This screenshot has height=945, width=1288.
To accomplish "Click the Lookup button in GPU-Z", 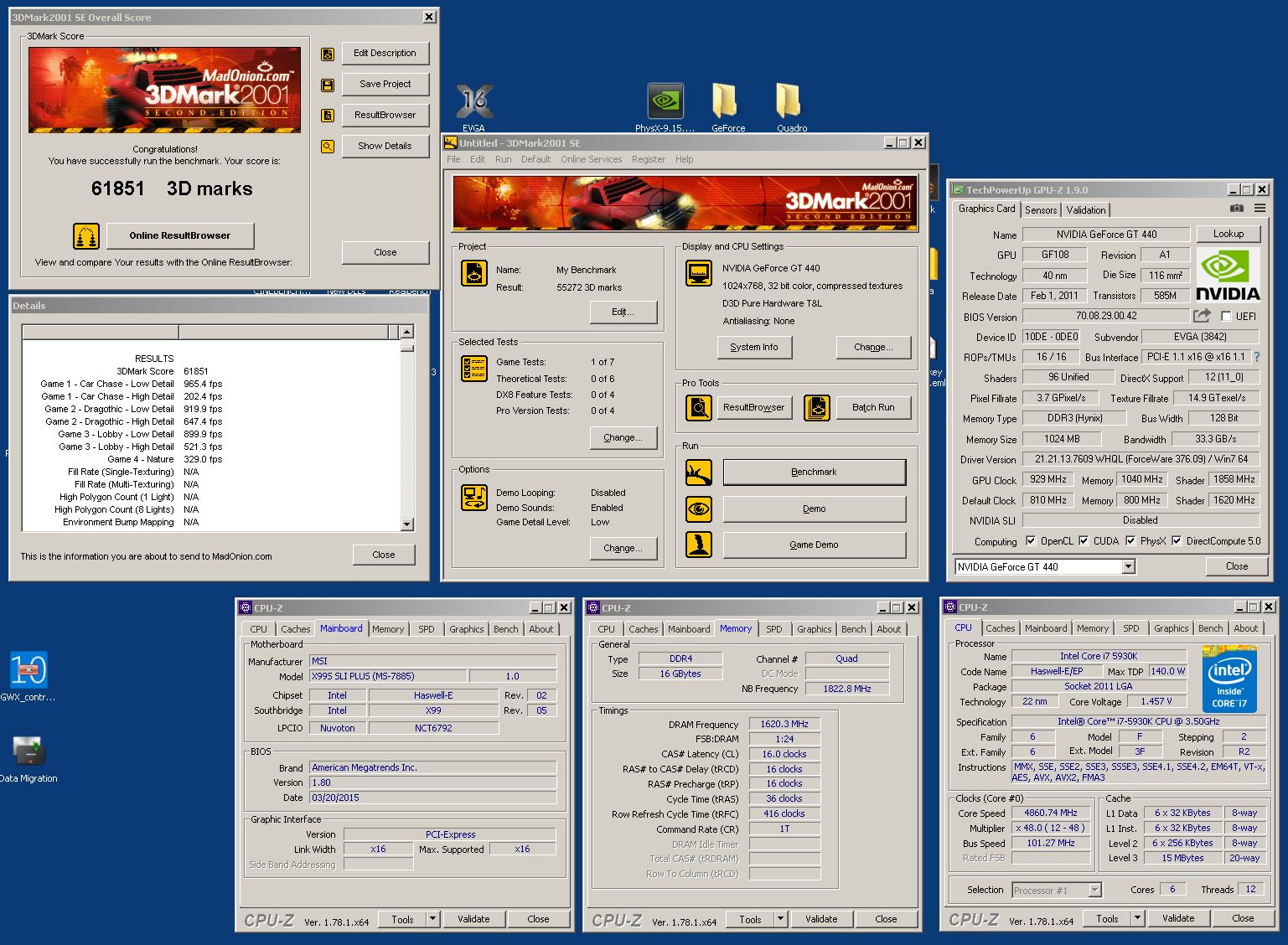I will 1229,234.
